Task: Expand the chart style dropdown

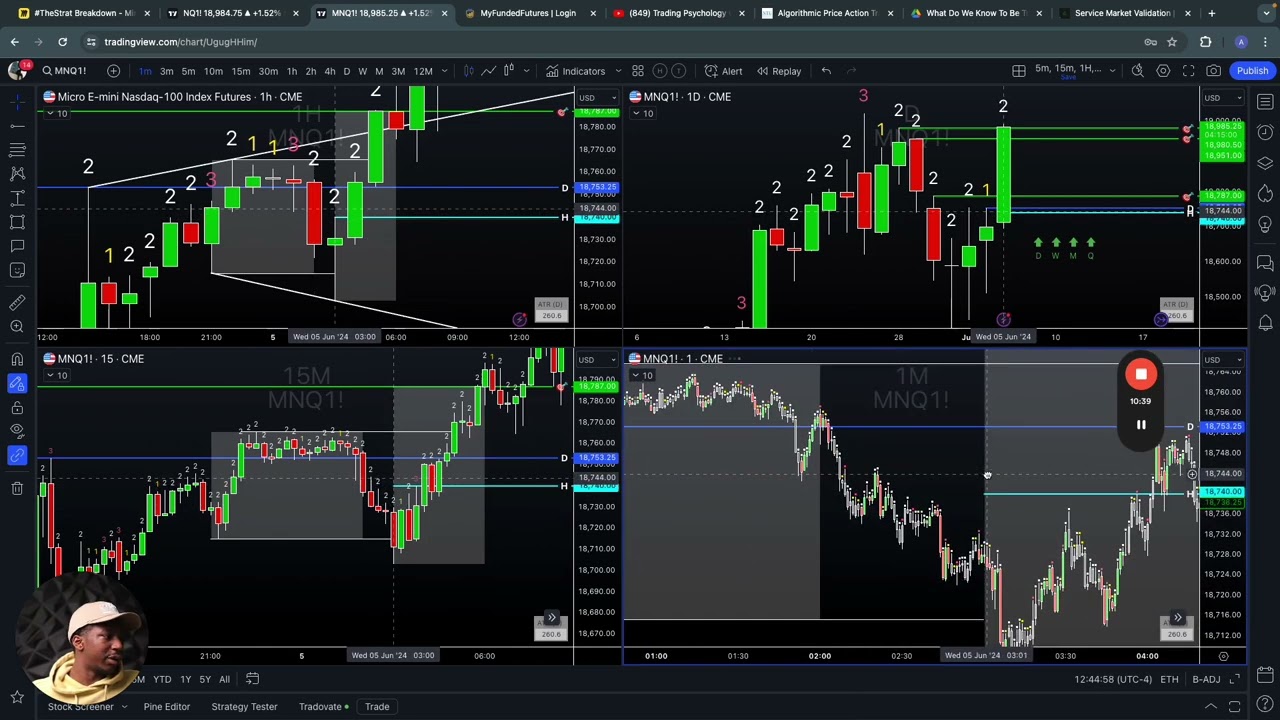Action: coord(526,71)
